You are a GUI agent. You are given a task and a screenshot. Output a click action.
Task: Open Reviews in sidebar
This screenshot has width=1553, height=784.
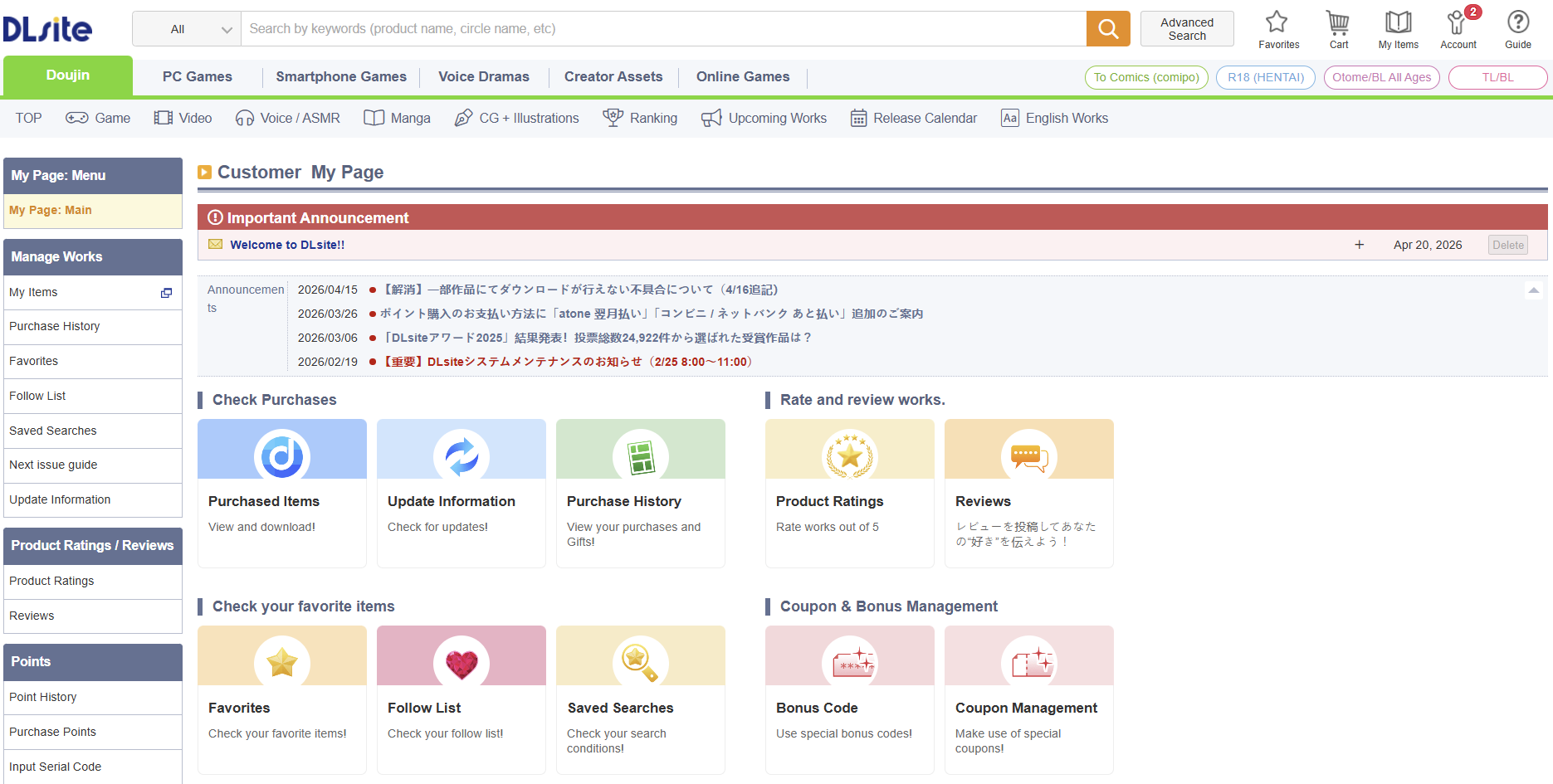pyautogui.click(x=93, y=616)
